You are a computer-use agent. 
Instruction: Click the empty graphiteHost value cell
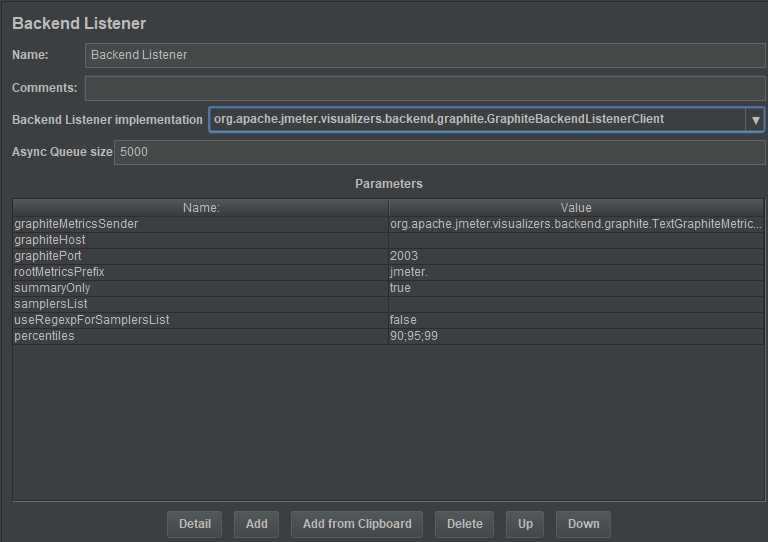coord(576,240)
